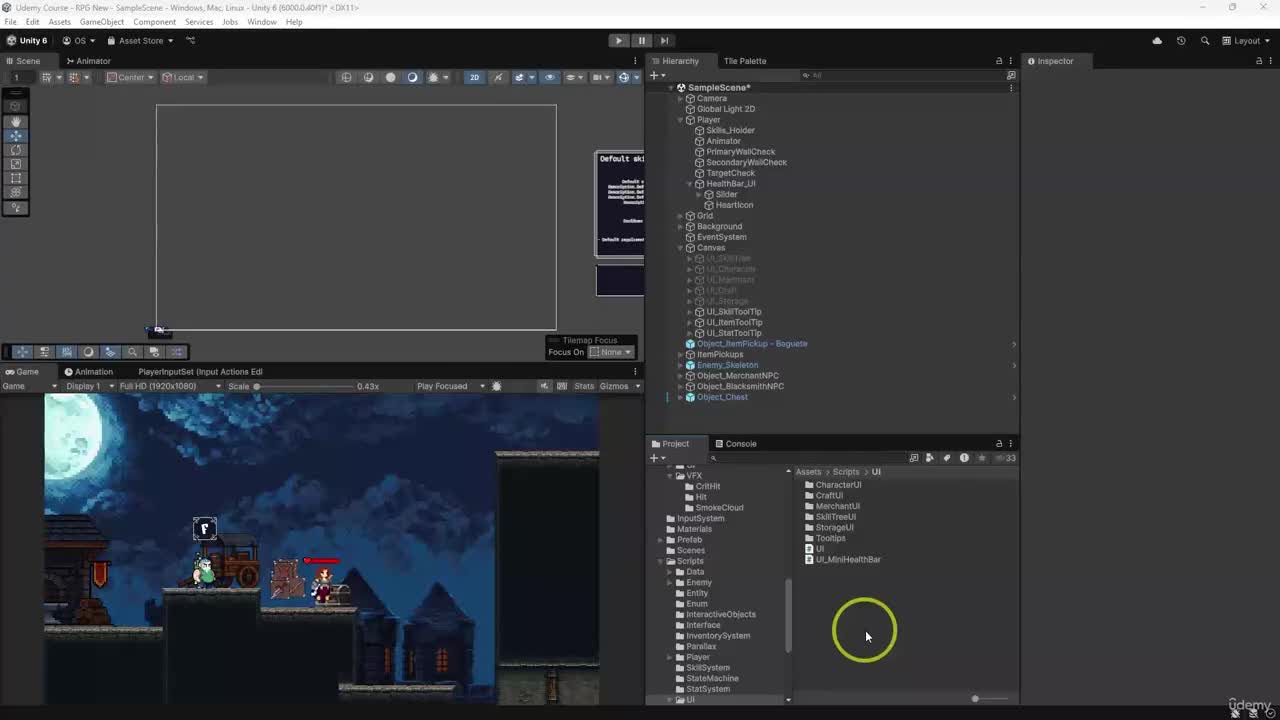Open the Unity cloud icon in top toolbar
The height and width of the screenshot is (720, 1280).
1157,41
